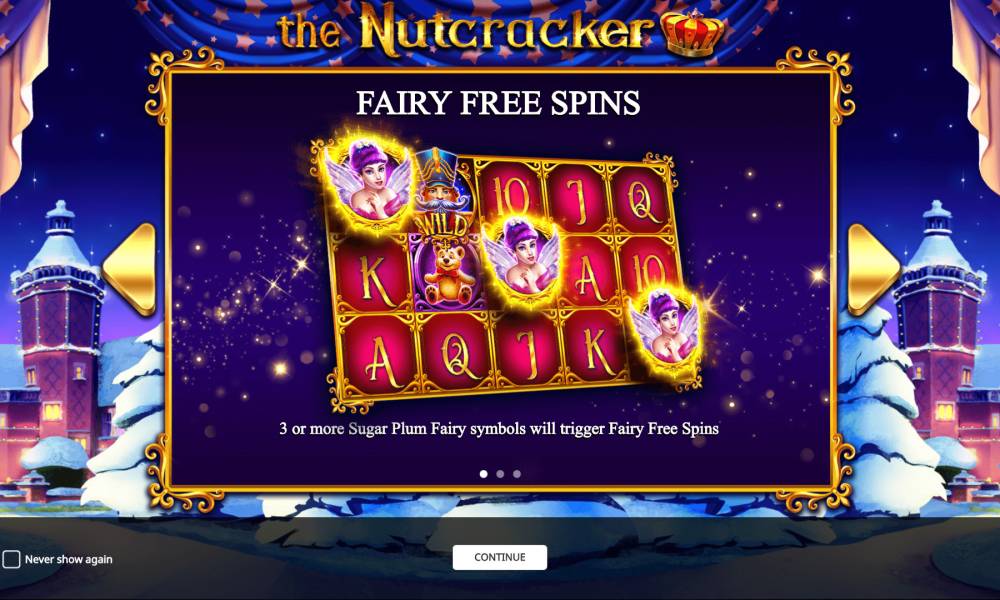Click the Nutcracker title logo
Image resolution: width=1000 pixels, height=600 pixels.
point(501,30)
